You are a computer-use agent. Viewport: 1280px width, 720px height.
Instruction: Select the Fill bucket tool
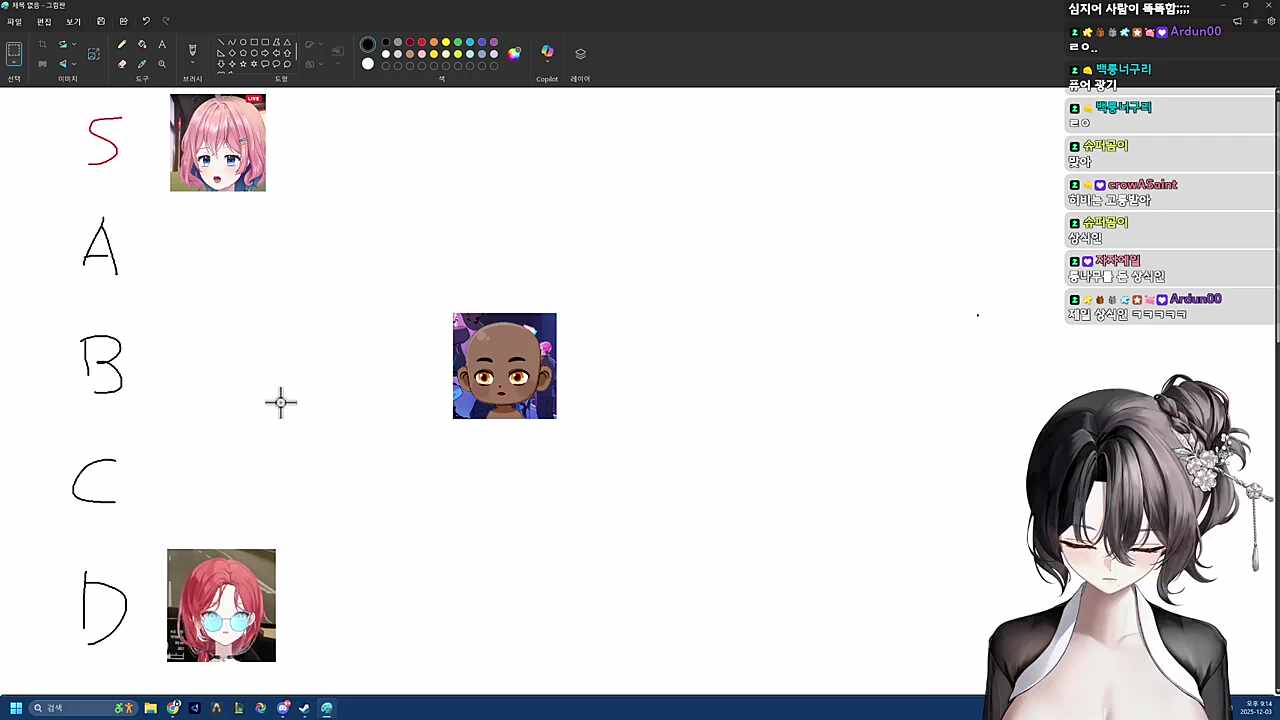click(142, 44)
